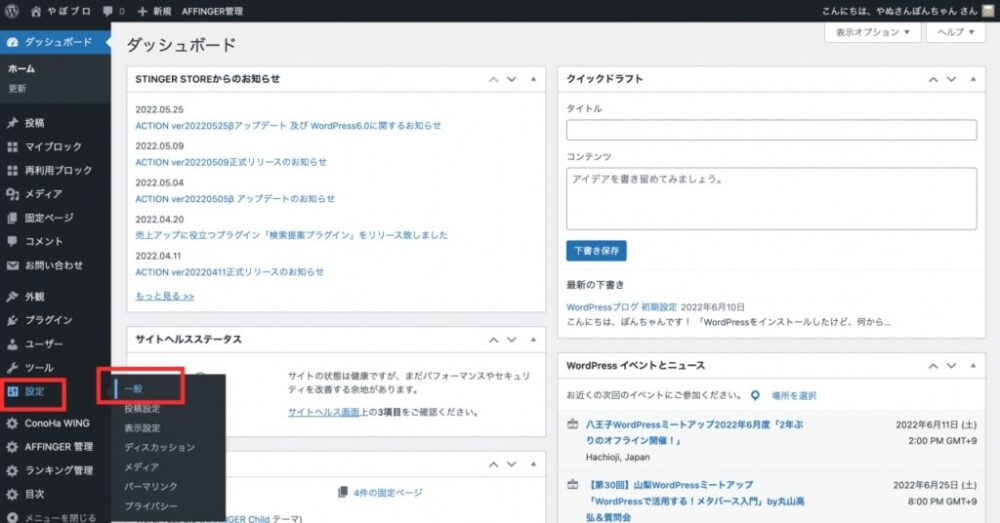Viewport: 1000px width, 523px height.
Task: Click the 目次 gear icon
Action: click(12, 494)
